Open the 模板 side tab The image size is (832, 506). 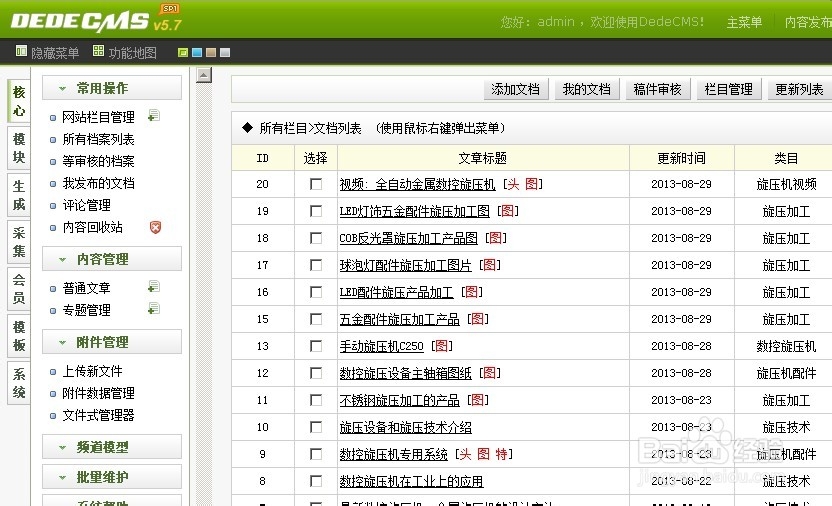[x=19, y=336]
